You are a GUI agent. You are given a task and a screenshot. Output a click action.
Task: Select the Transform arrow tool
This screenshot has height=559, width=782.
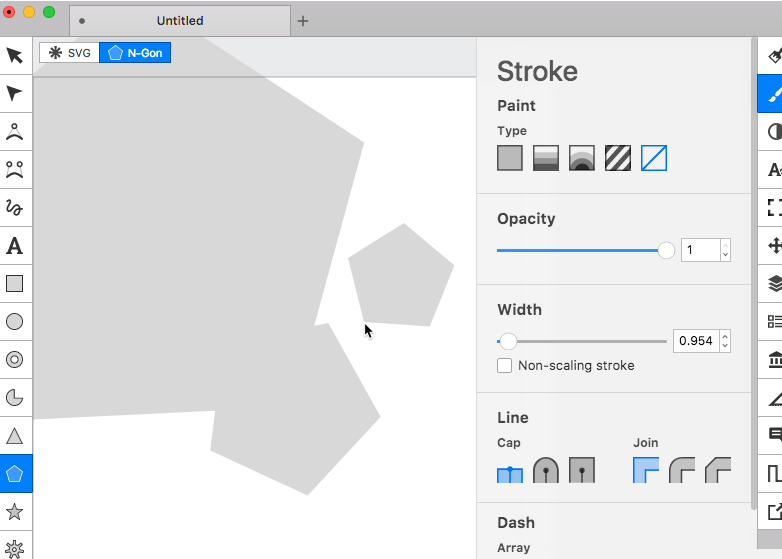click(x=15, y=55)
